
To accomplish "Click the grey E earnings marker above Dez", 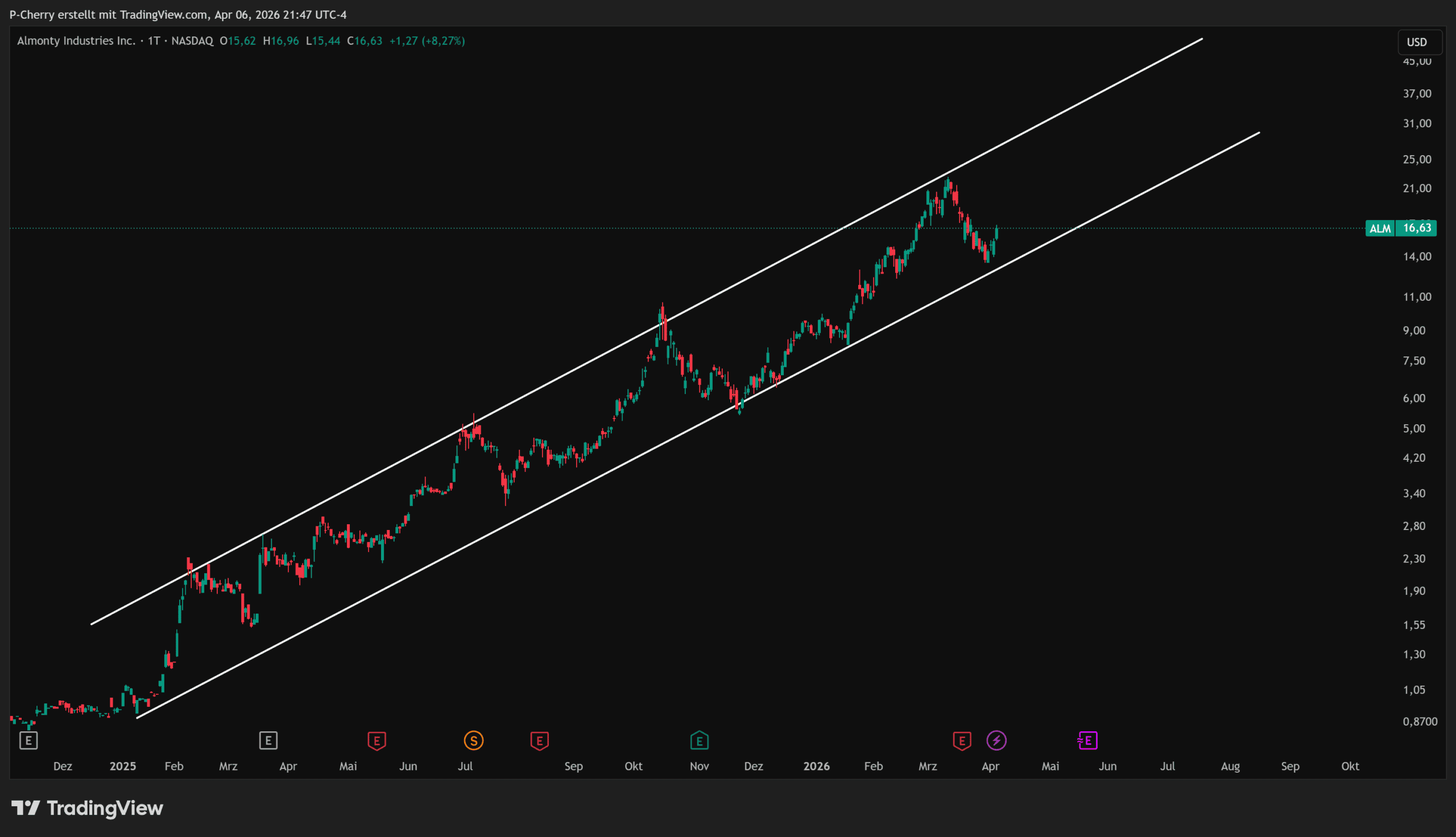I will pyautogui.click(x=28, y=740).
